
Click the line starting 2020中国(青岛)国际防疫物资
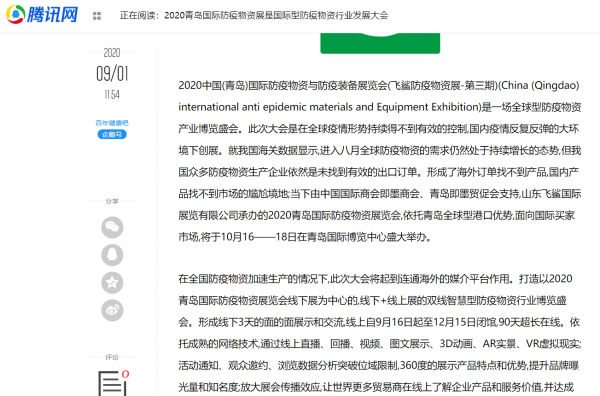tap(379, 85)
